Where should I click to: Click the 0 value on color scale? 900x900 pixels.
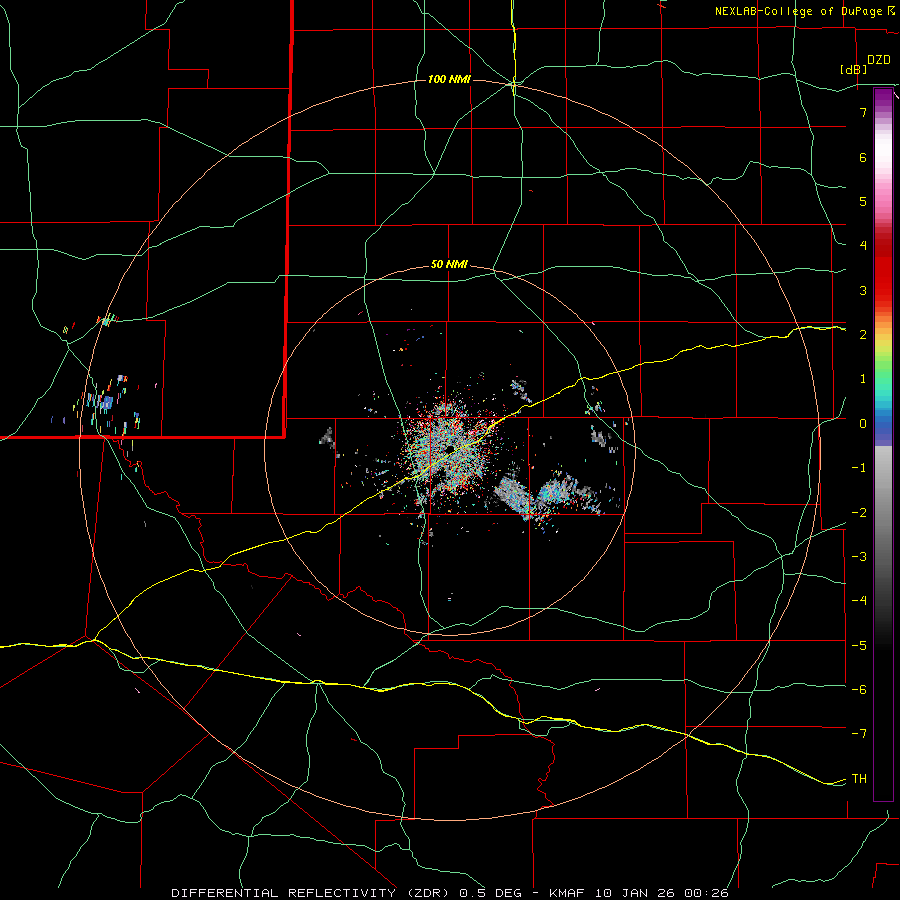[863, 424]
